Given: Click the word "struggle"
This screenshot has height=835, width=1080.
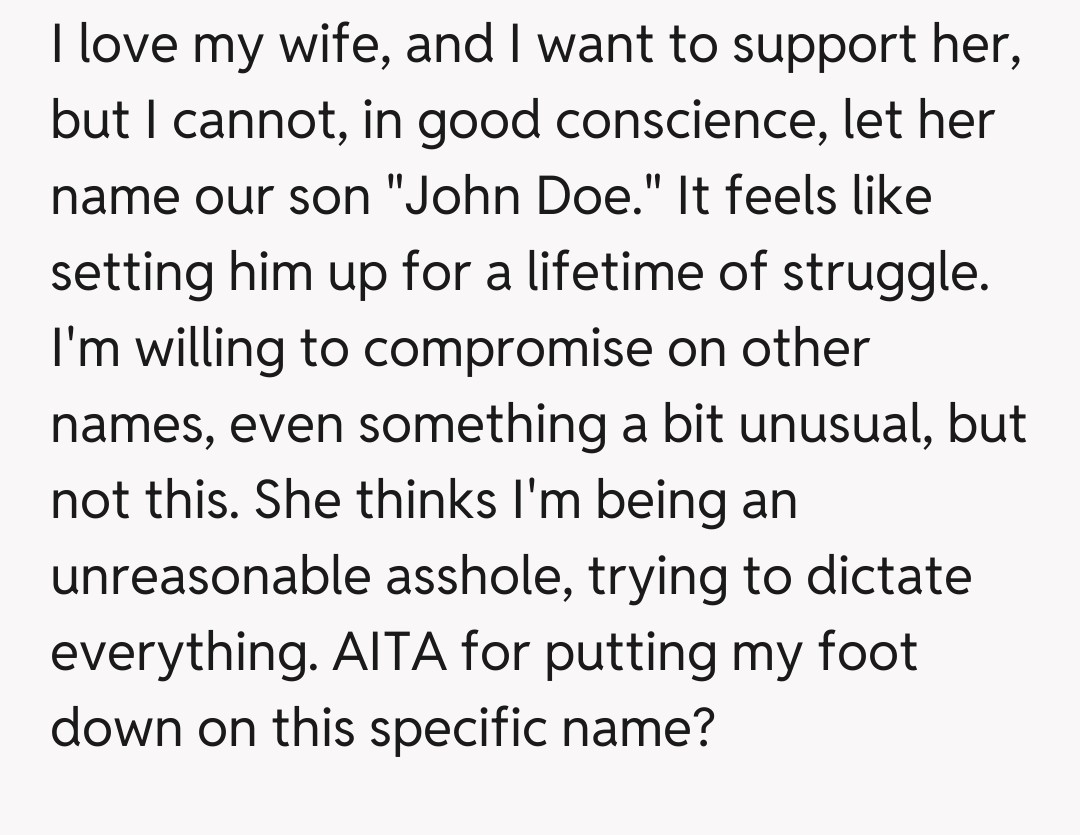Looking at the screenshot, I should coord(881,272).
